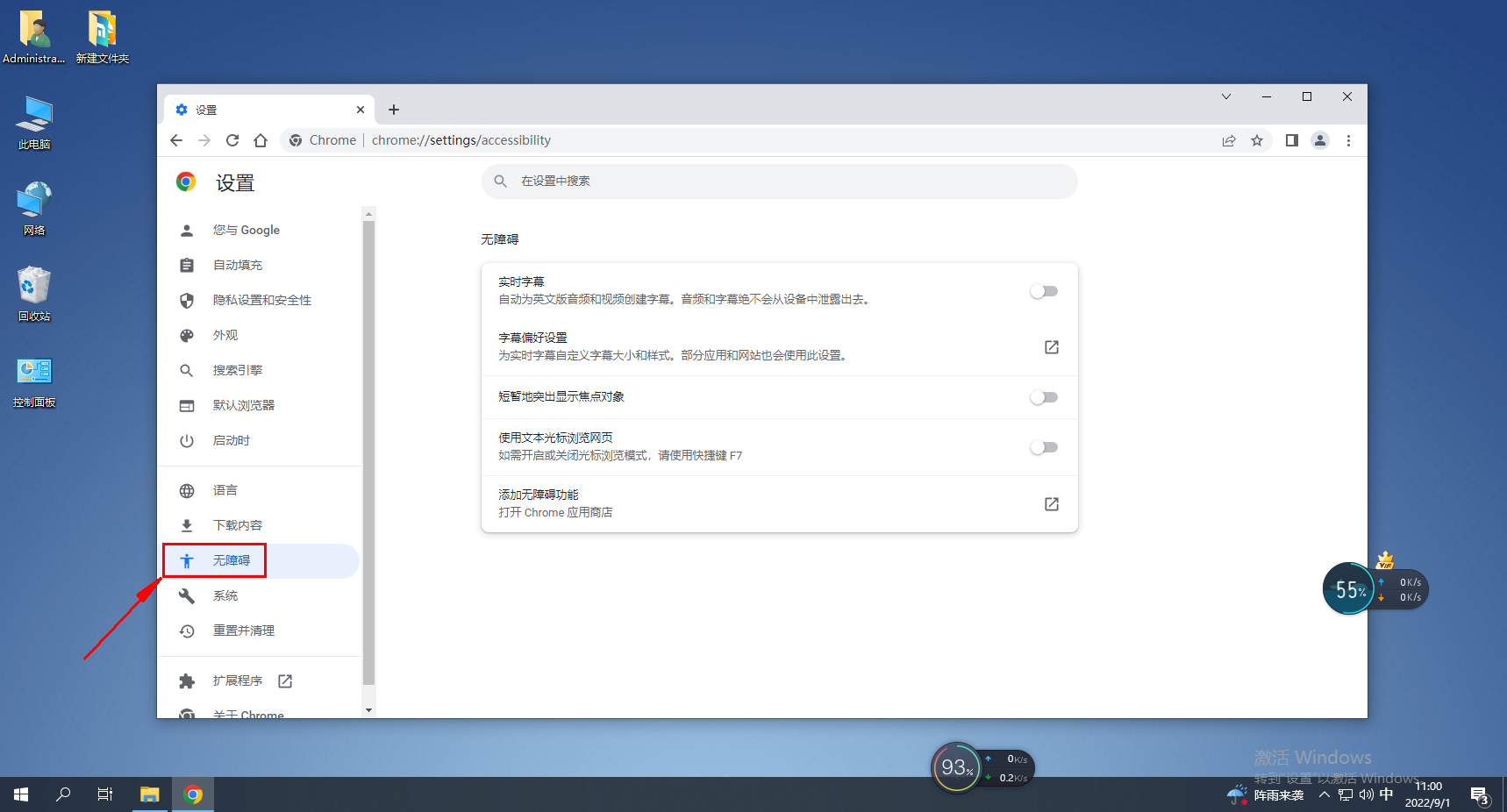Select 语言 in the settings sidebar
This screenshot has width=1507, height=812.
point(225,489)
